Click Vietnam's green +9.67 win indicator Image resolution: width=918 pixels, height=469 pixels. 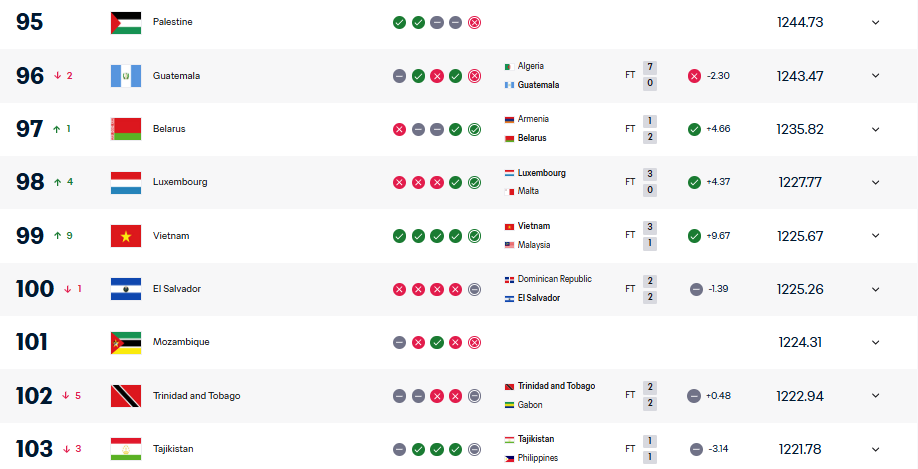pos(694,236)
